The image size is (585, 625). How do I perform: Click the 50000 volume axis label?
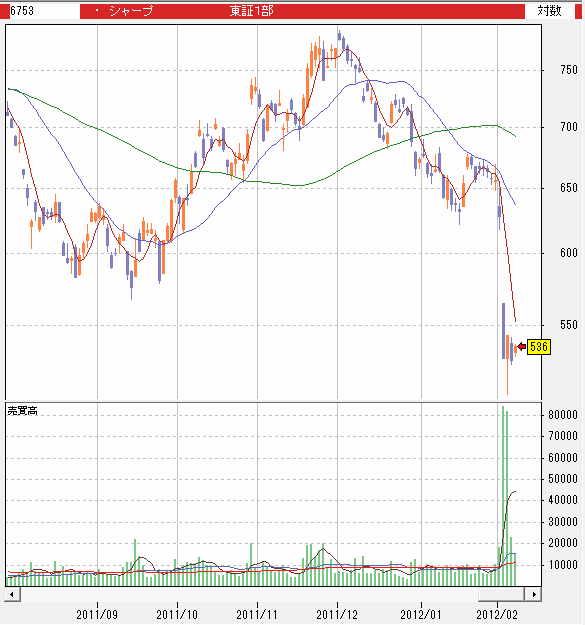(563, 479)
